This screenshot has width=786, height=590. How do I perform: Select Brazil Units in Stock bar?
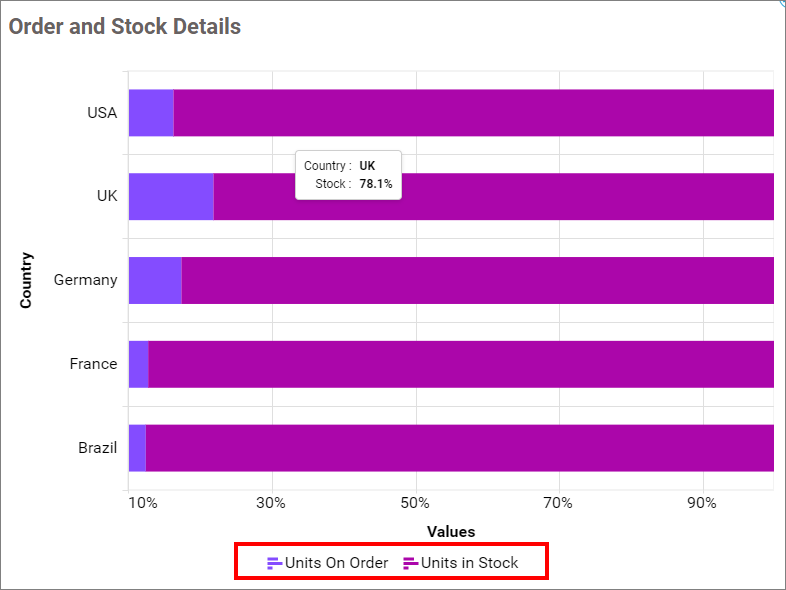(459, 448)
